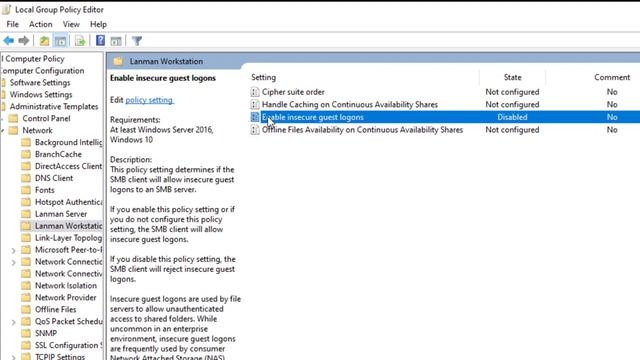Open the Help menu
This screenshot has width=640, height=360.
(98, 24)
